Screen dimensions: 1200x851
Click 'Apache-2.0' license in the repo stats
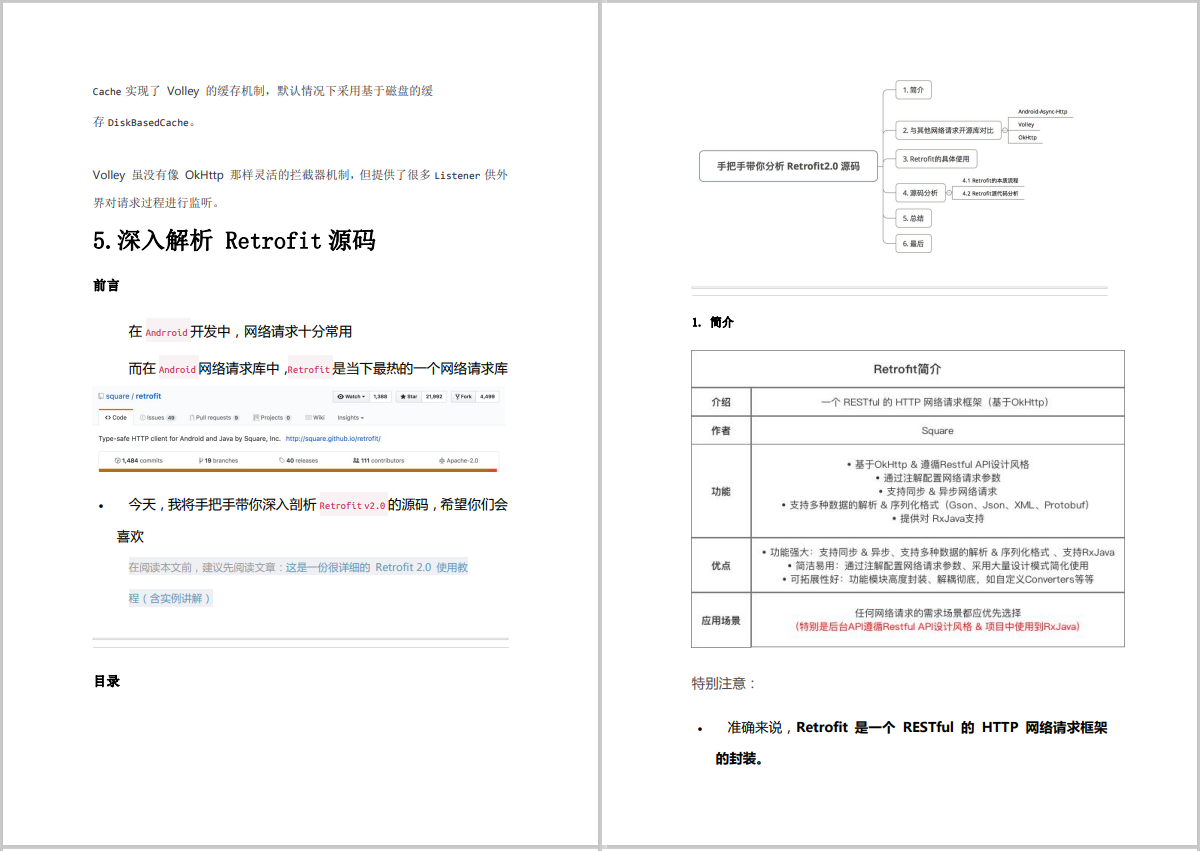click(x=459, y=460)
